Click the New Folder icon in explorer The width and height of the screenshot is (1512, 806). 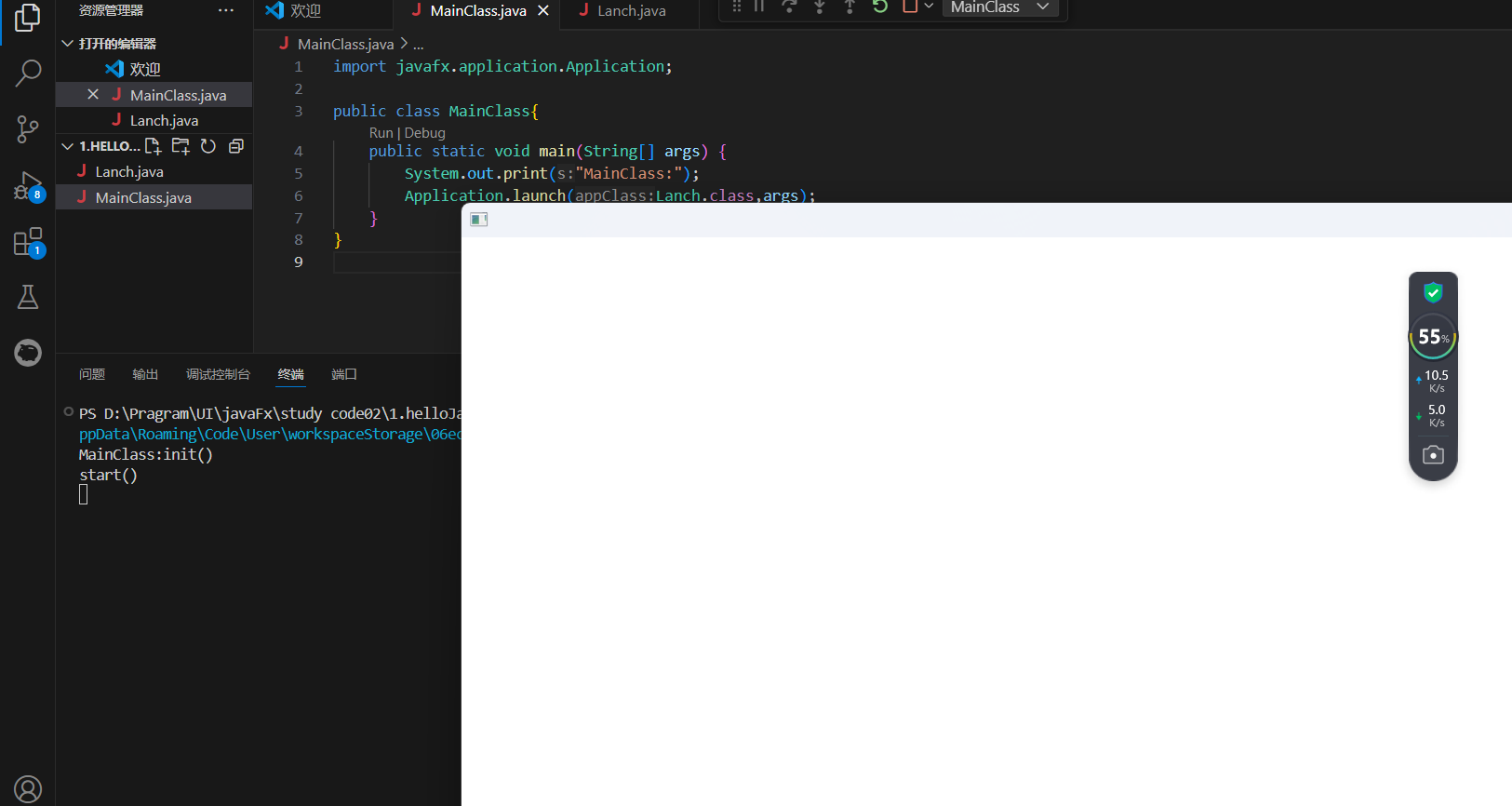click(x=181, y=146)
